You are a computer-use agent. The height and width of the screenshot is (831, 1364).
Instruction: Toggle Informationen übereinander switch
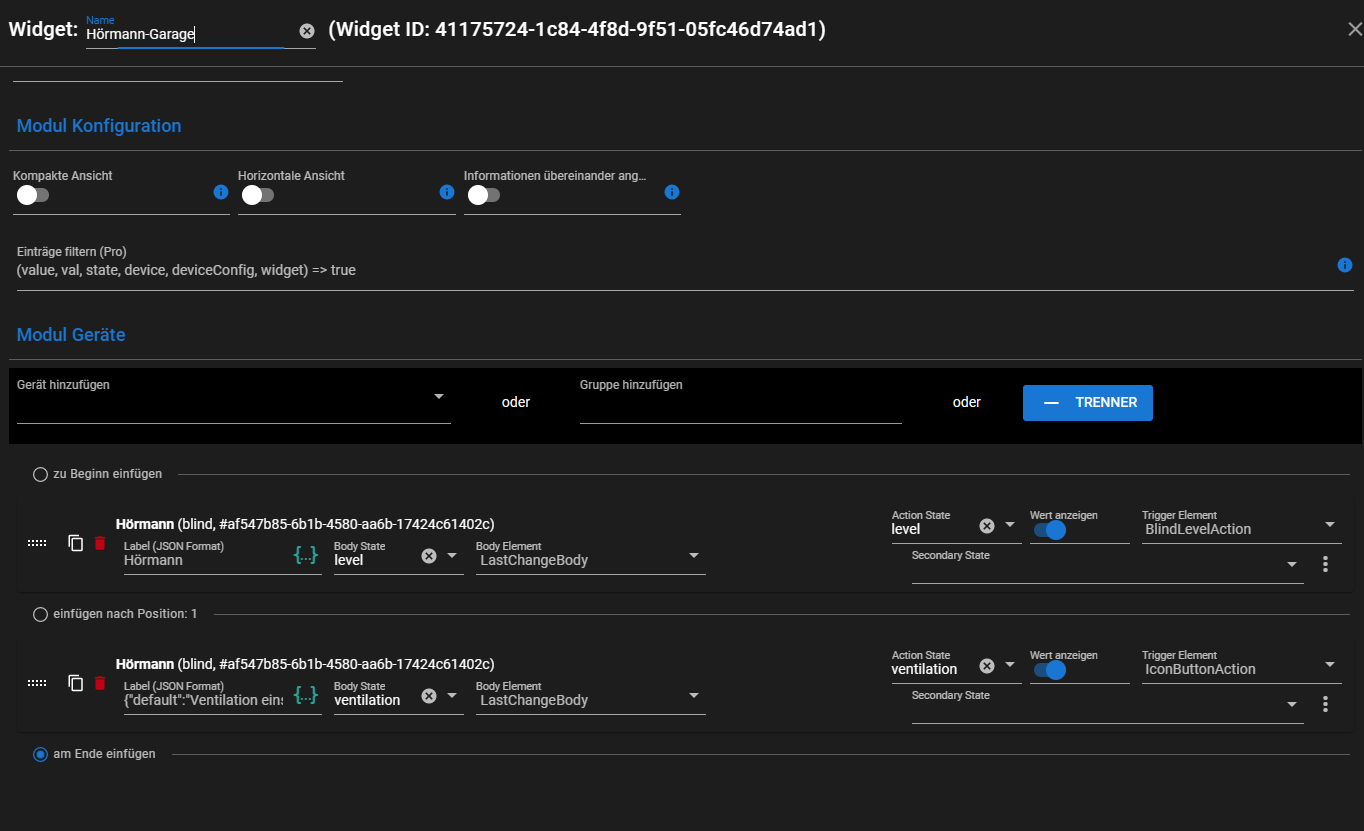pyautogui.click(x=482, y=195)
